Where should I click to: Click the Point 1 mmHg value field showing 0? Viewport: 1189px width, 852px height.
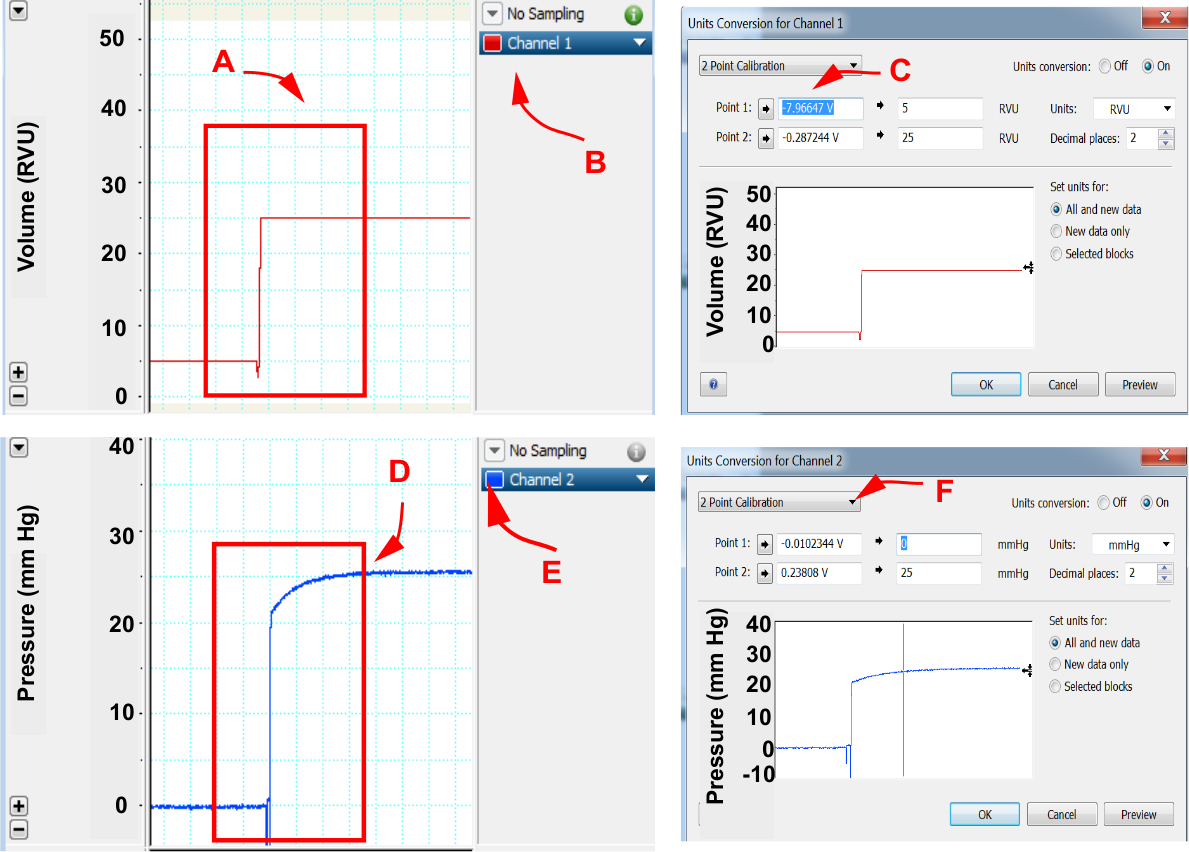[x=939, y=543]
